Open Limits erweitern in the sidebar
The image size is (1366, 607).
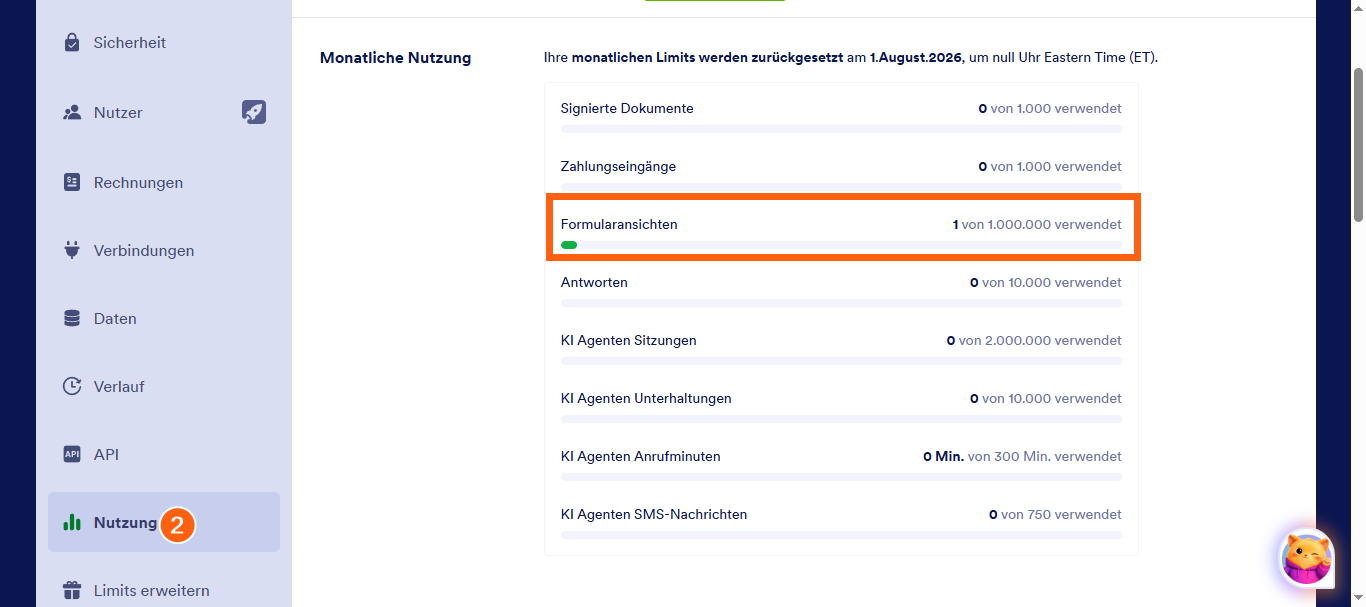point(164,590)
